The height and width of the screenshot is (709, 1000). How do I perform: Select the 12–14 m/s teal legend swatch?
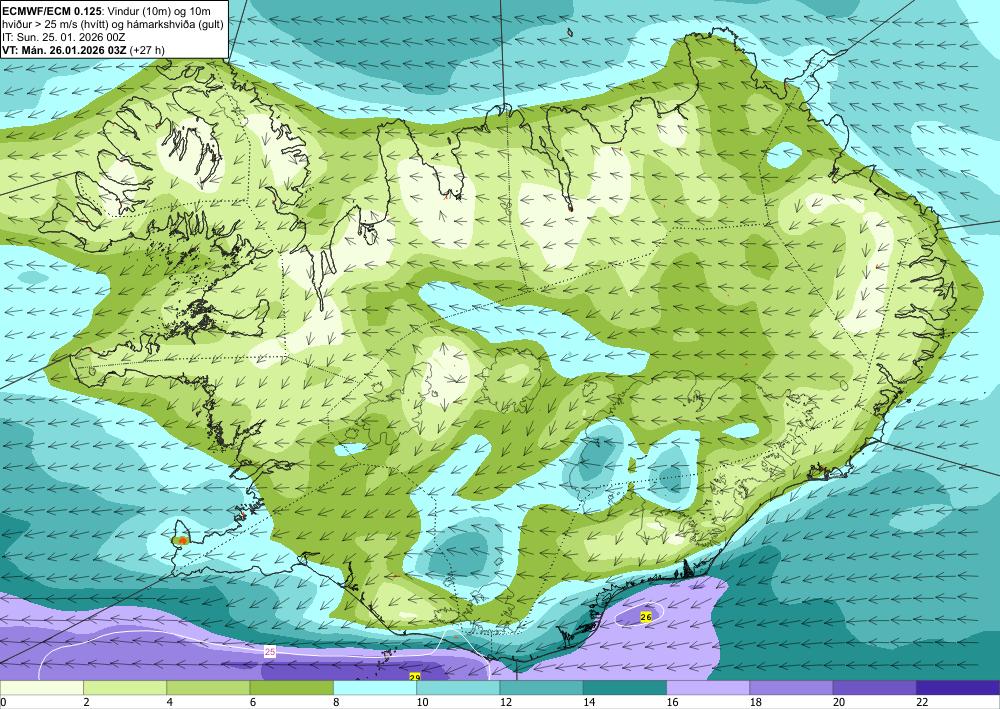(541, 688)
